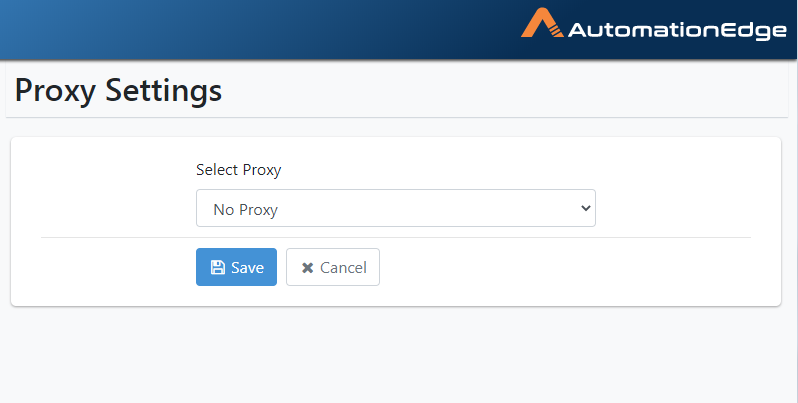Save the proxy settings
798x403 pixels.
pos(236,267)
